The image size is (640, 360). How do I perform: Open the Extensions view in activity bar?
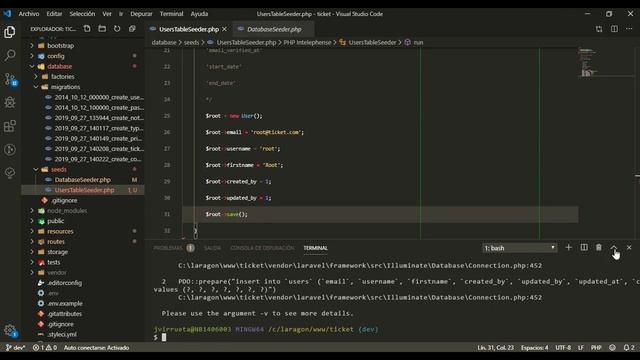[10, 126]
